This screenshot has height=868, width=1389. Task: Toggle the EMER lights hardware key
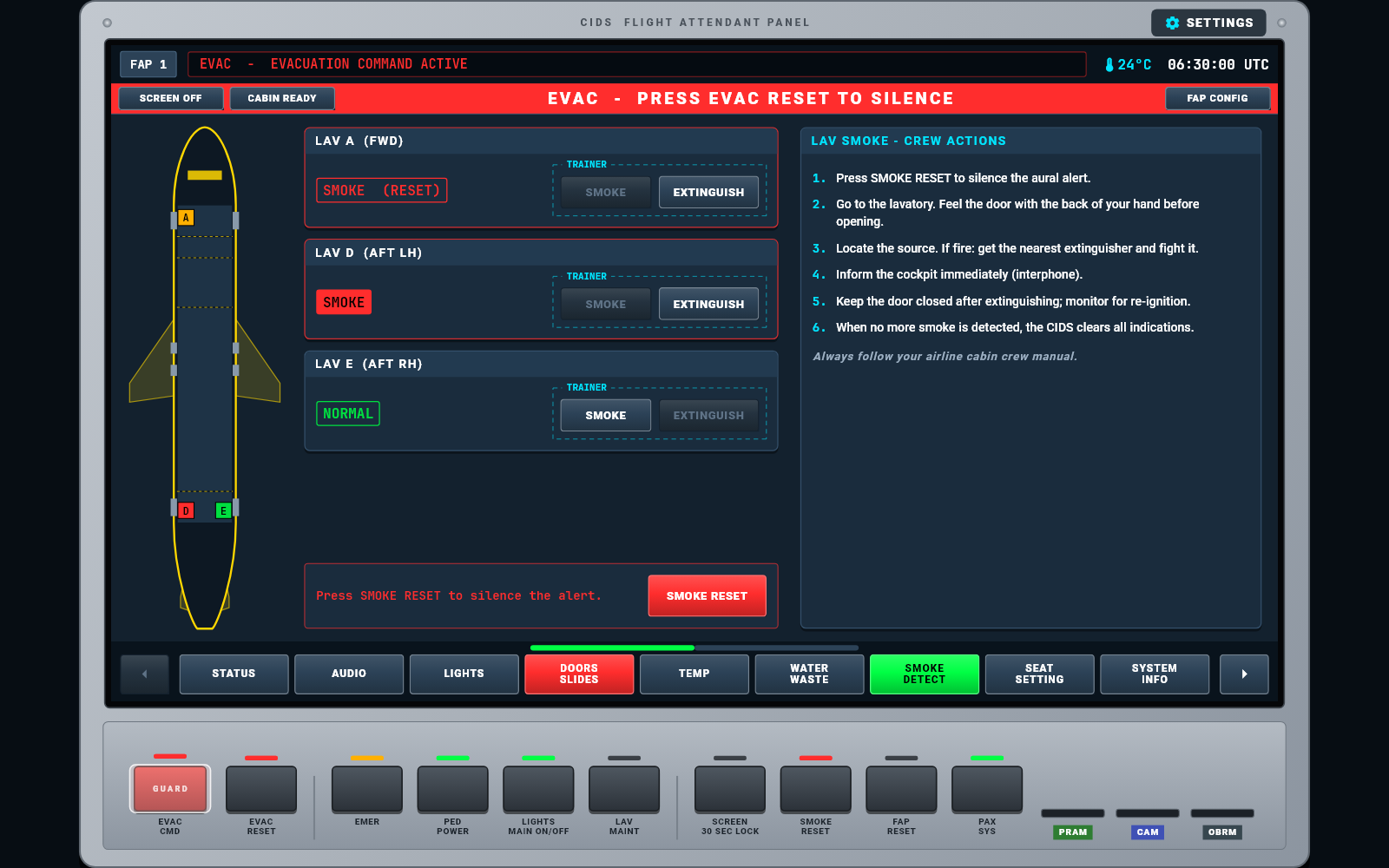point(367,789)
